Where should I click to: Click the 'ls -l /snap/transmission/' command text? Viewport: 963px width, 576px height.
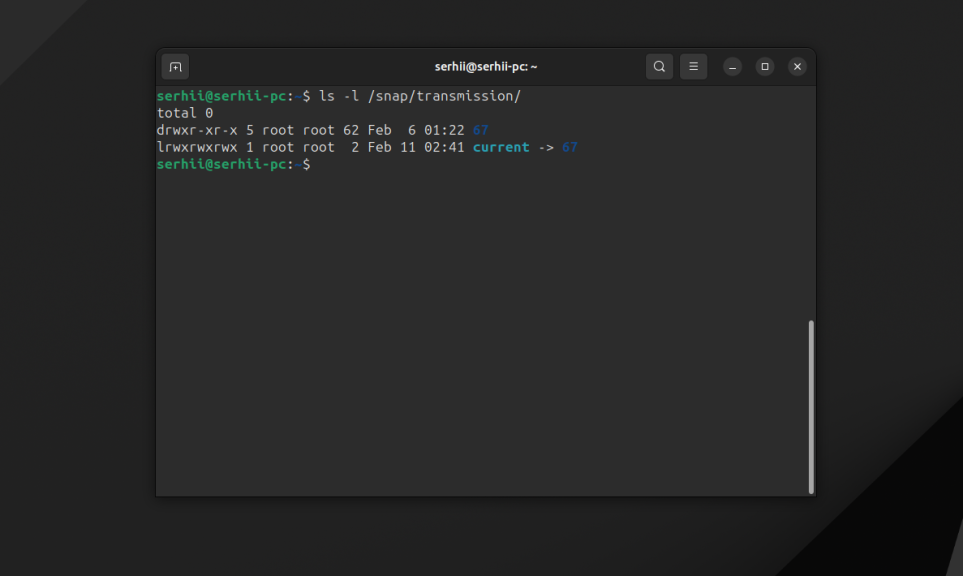pyautogui.click(x=419, y=96)
